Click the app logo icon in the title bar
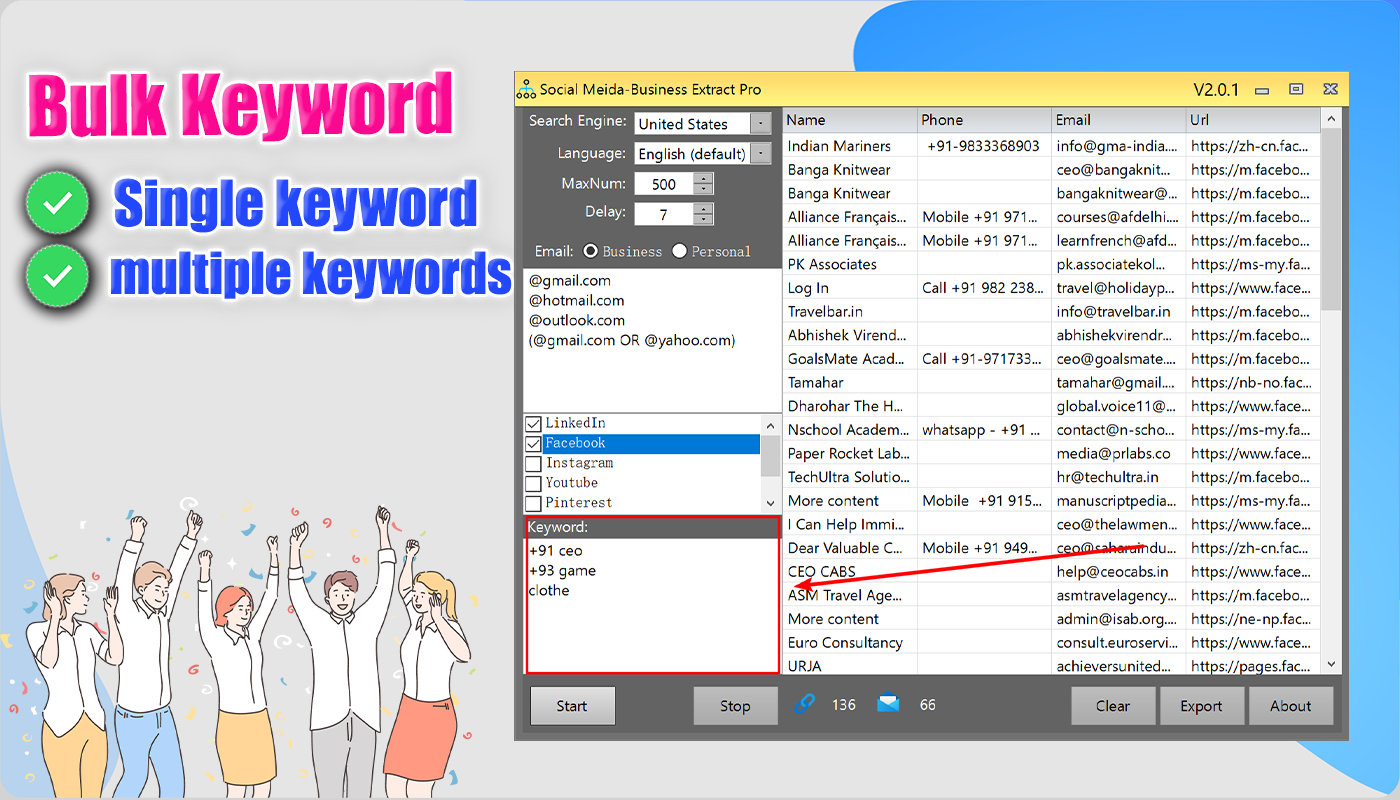The height and width of the screenshot is (800, 1400). click(526, 89)
